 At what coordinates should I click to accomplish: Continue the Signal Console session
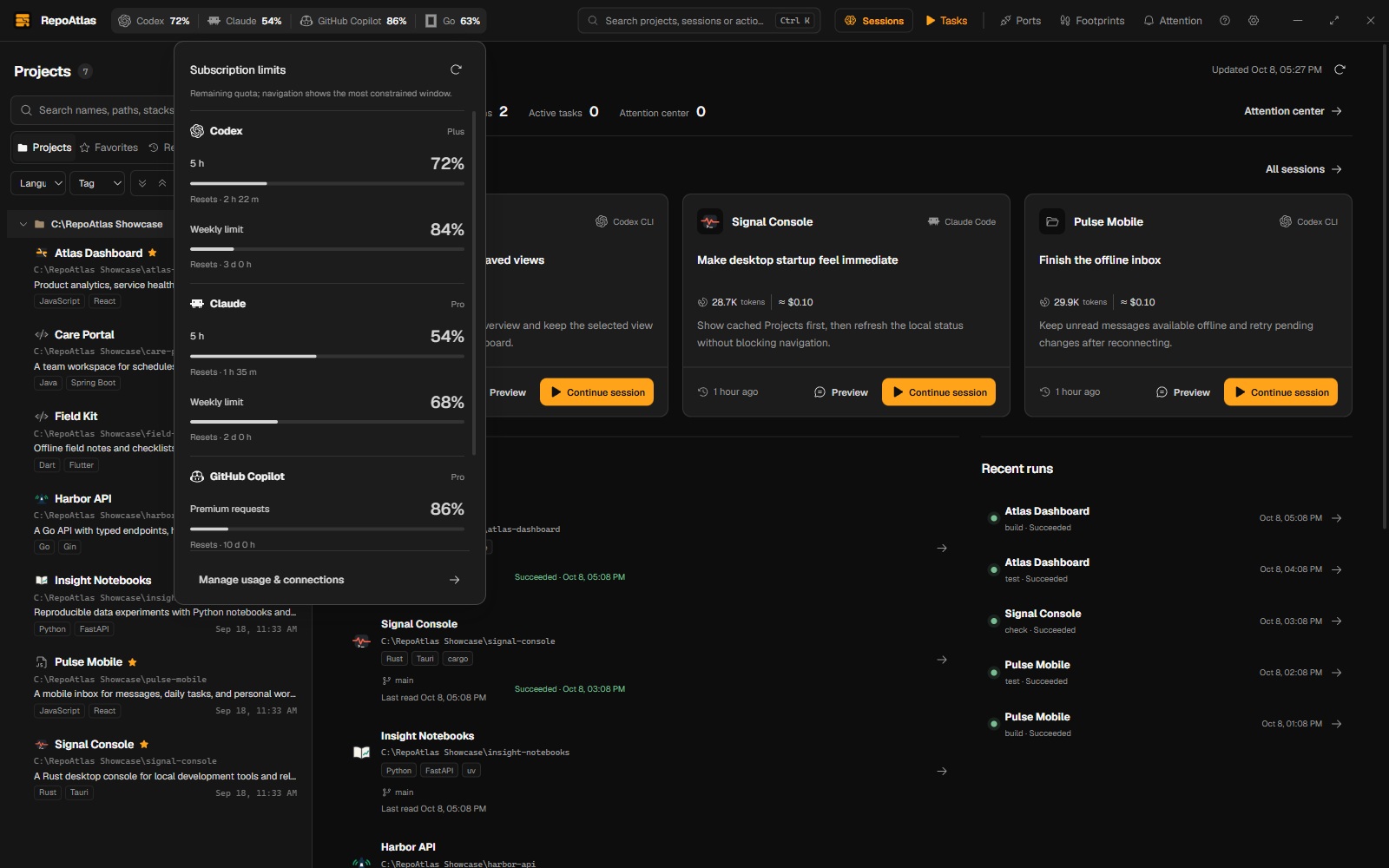pyautogui.click(x=938, y=392)
